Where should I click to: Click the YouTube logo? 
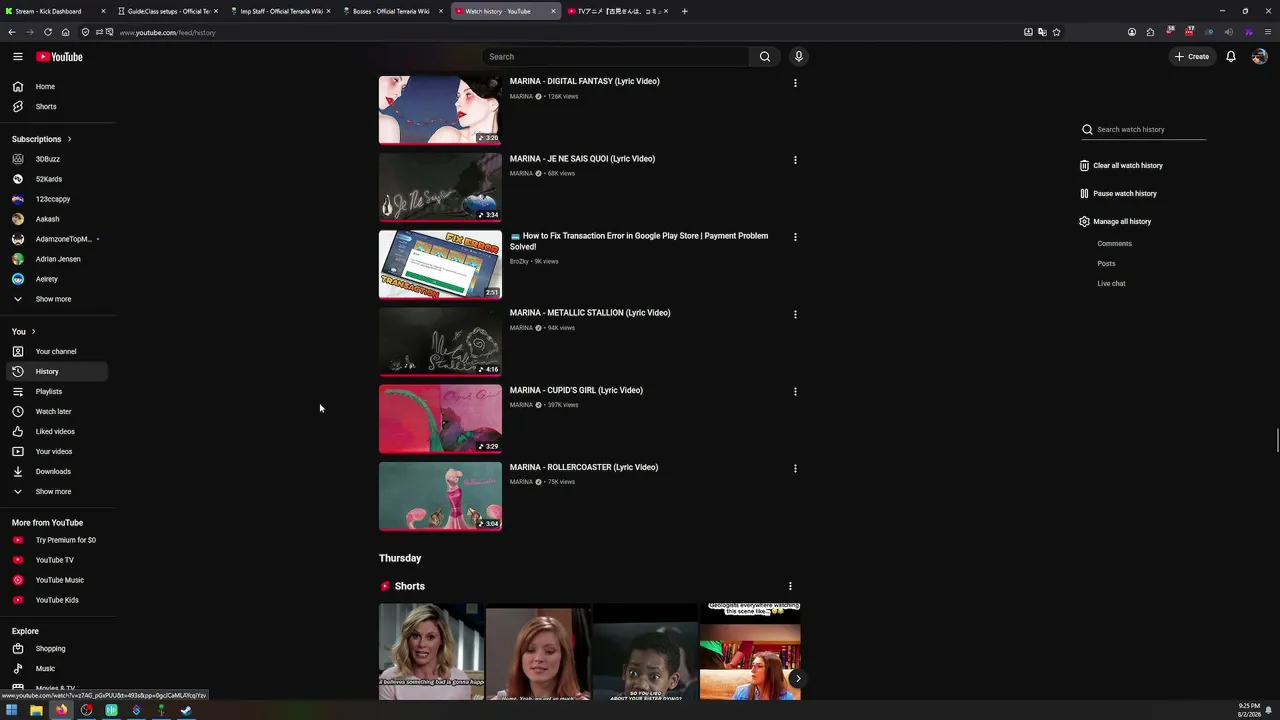[x=60, y=57]
